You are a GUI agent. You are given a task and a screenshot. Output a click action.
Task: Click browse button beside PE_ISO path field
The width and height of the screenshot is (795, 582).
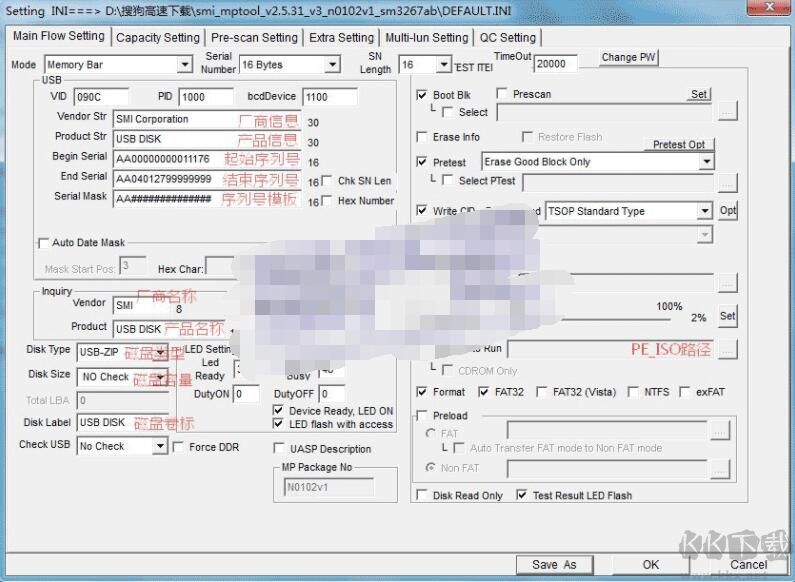[x=728, y=349]
